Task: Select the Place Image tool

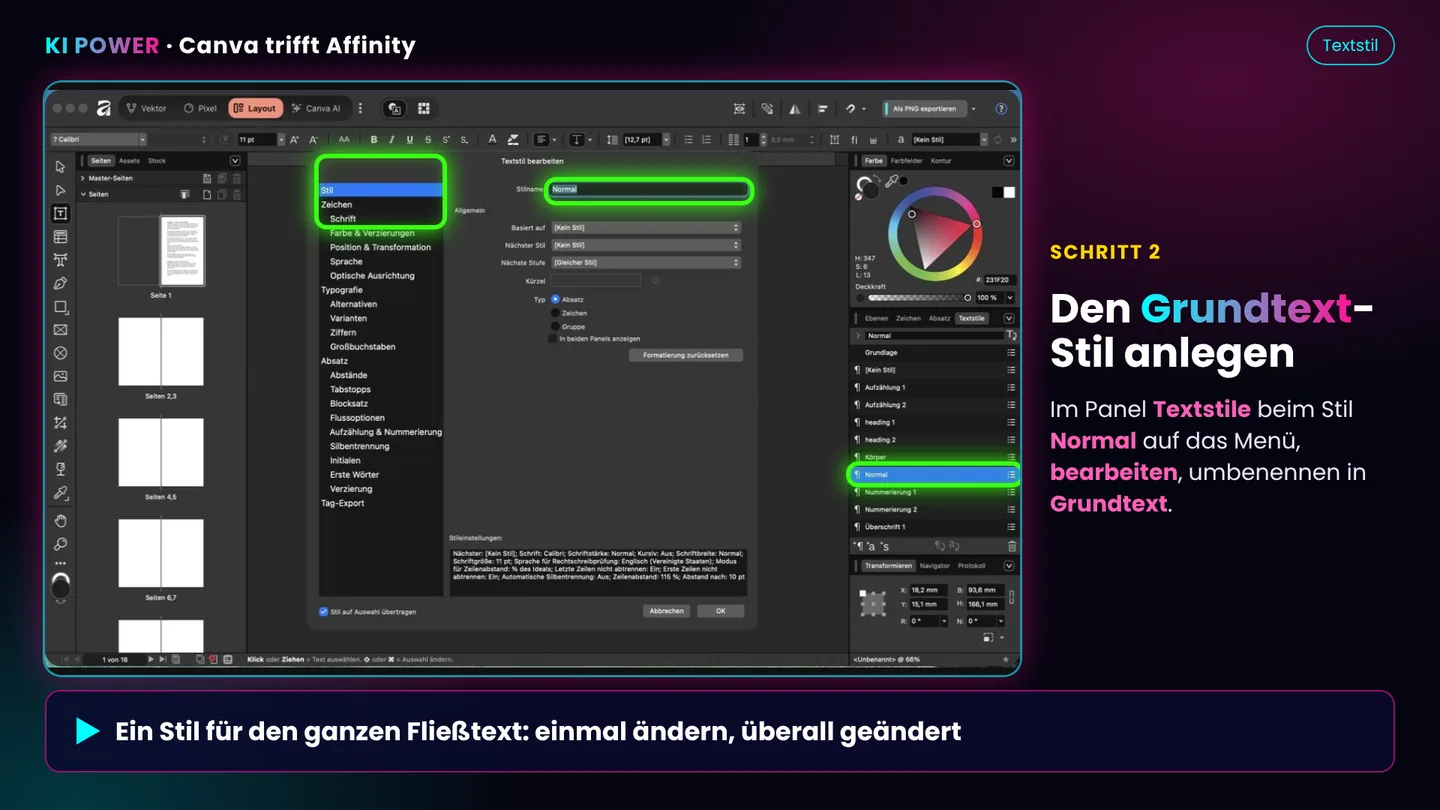Action: 60,377
